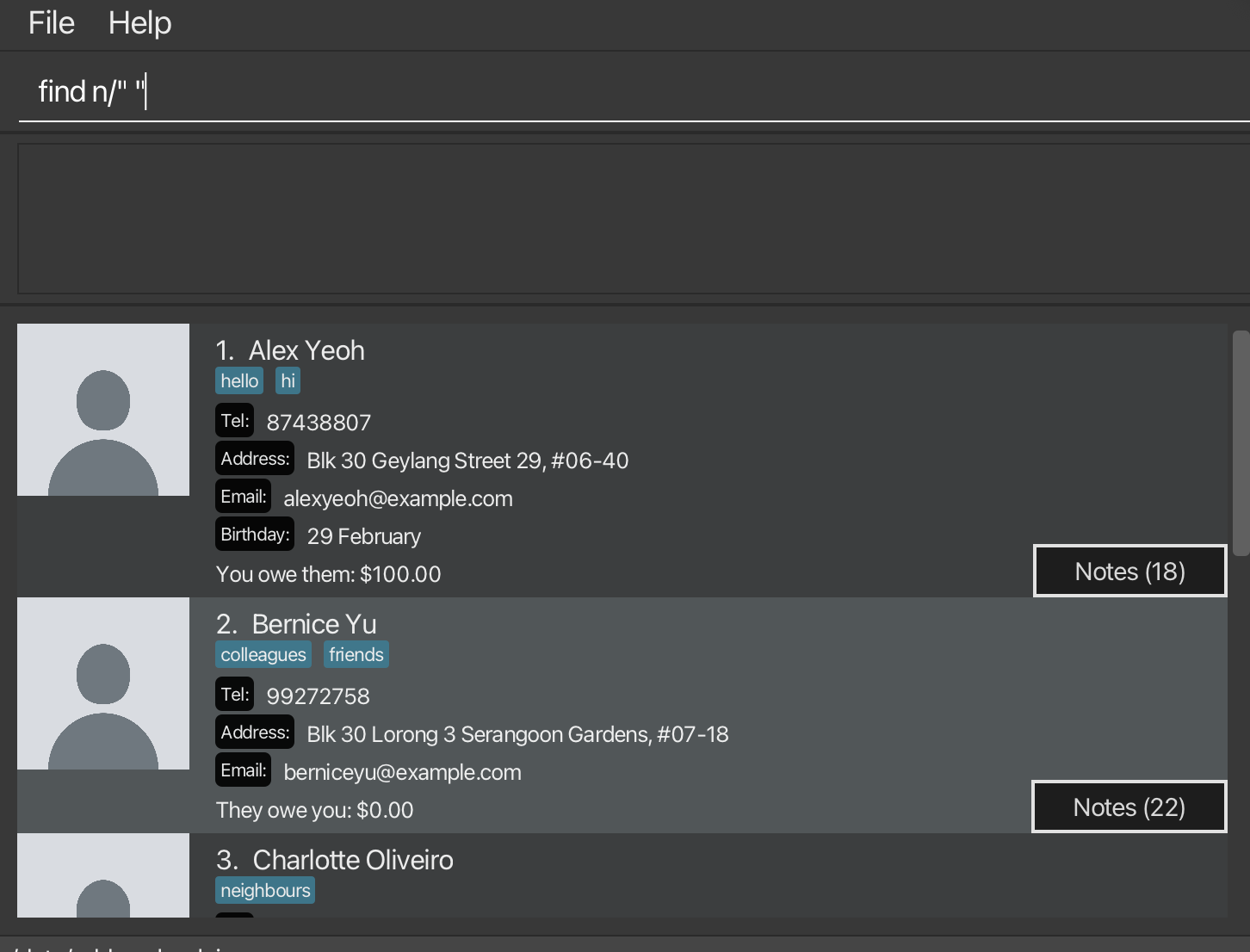This screenshot has width=1250, height=952.
Task: Click 'They owe you: $0.00' text
Action: pyautogui.click(x=314, y=810)
